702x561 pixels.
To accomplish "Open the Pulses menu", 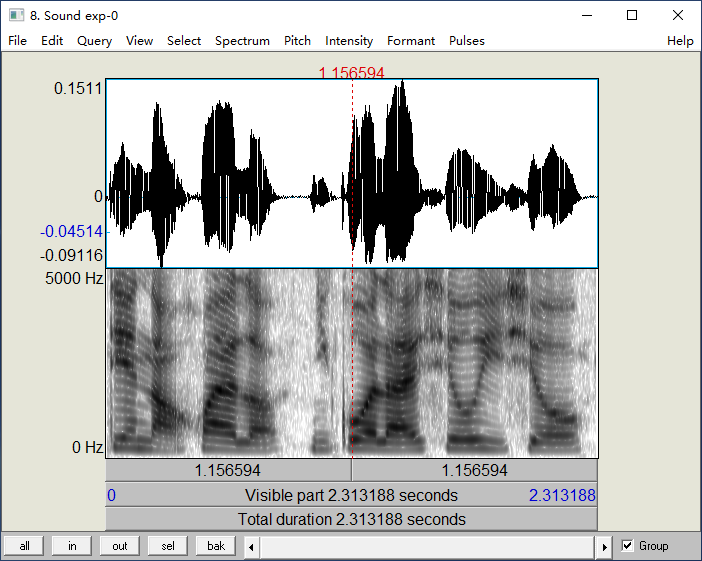I will 467,41.
